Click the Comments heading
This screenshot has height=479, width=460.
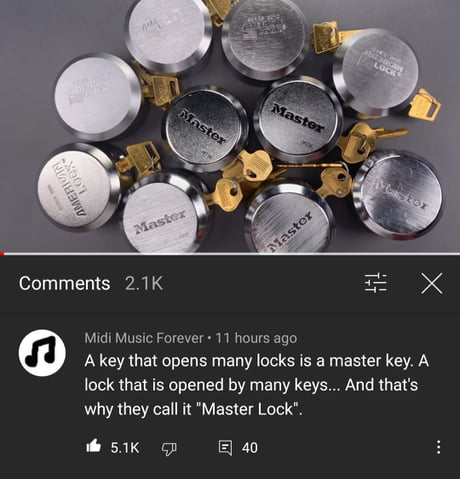click(64, 283)
